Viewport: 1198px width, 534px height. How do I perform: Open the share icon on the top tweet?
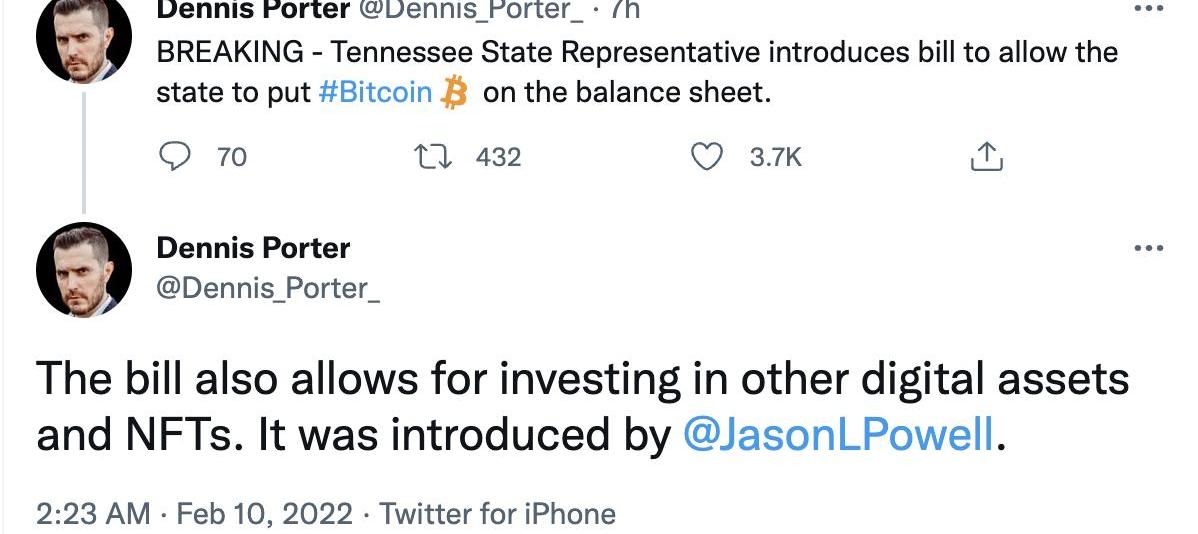(986, 157)
